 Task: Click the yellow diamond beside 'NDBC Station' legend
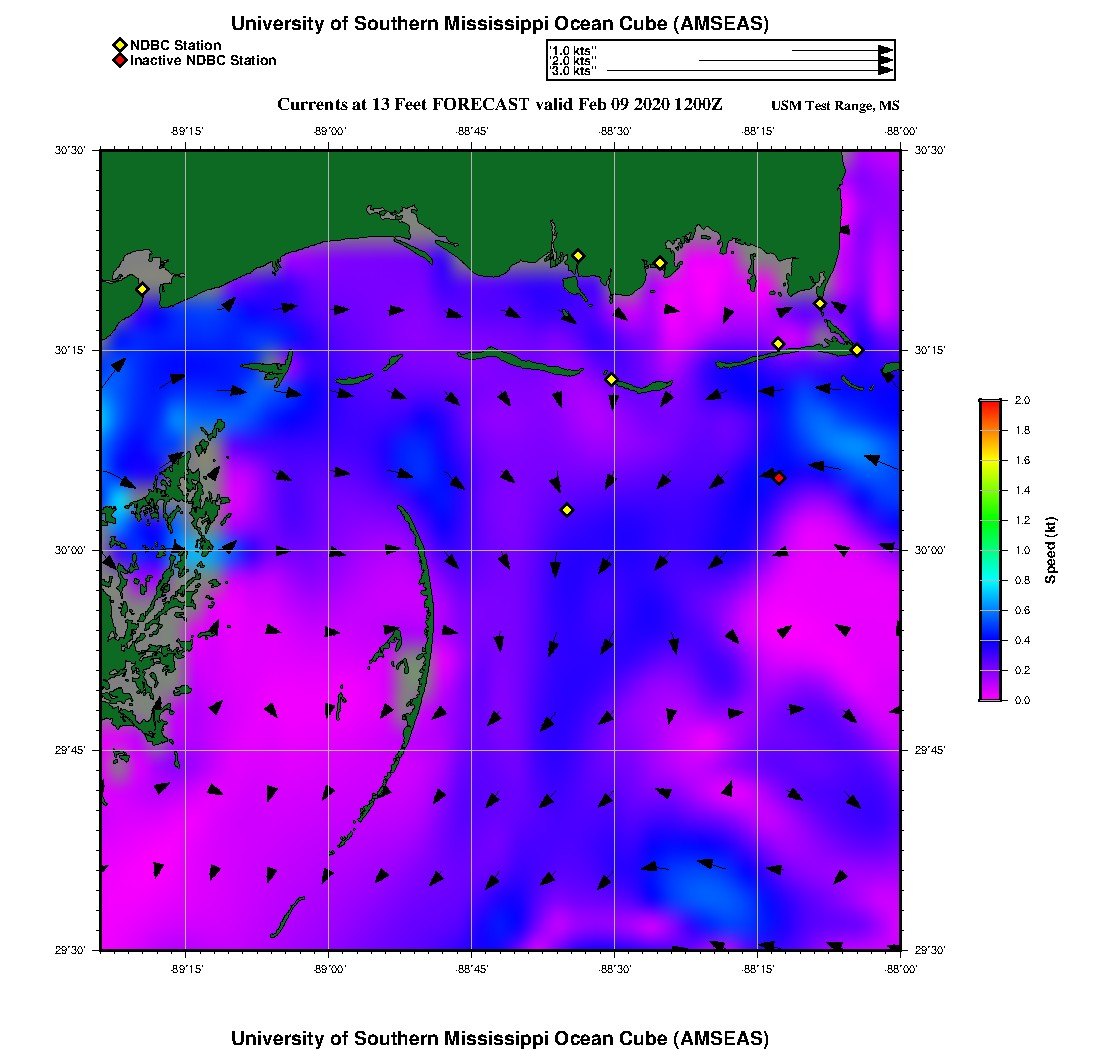(119, 45)
